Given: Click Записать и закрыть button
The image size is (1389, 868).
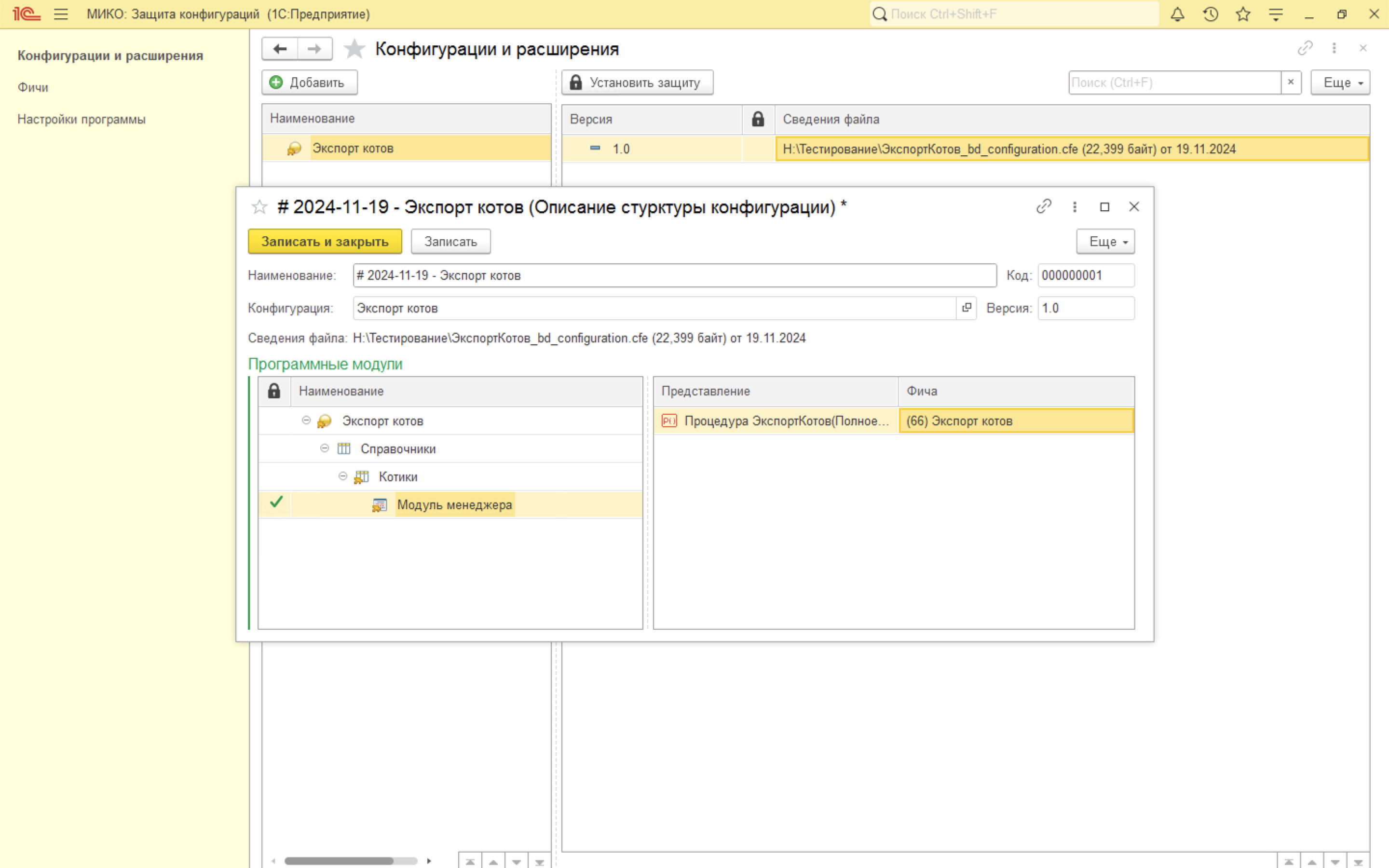Looking at the screenshot, I should [x=325, y=241].
